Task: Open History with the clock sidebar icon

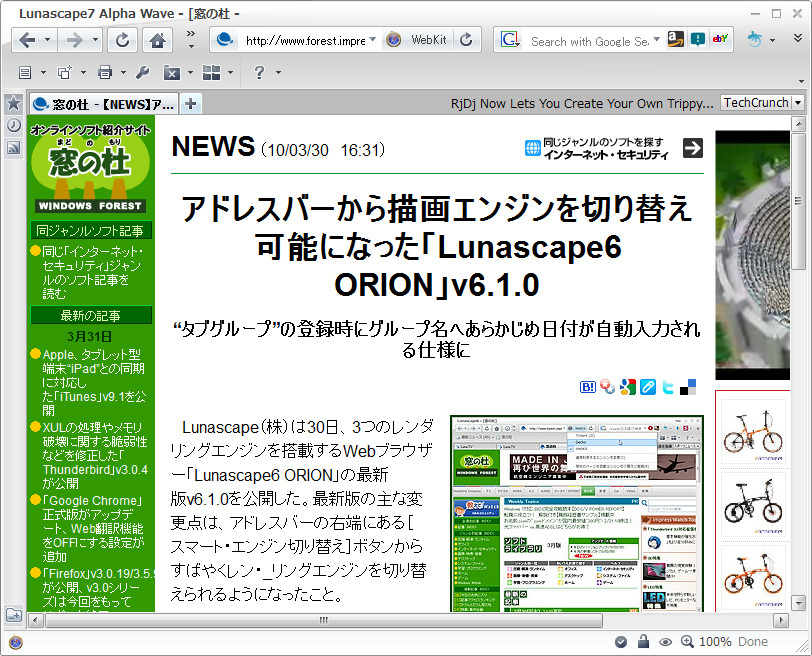Action: pos(13,125)
